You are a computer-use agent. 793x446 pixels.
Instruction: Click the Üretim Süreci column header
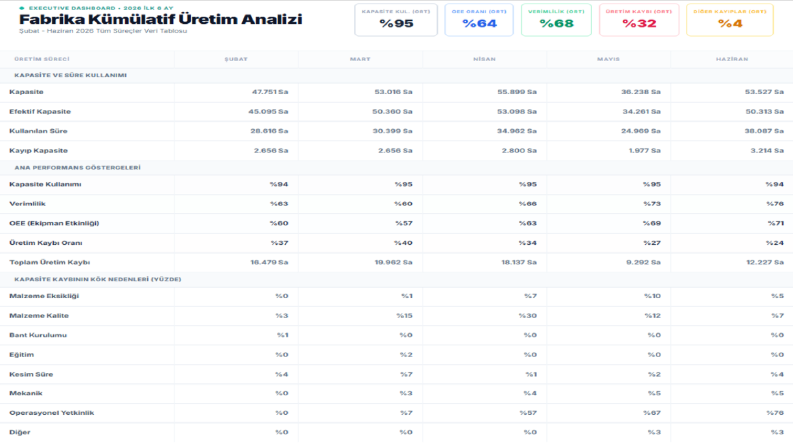point(42,59)
